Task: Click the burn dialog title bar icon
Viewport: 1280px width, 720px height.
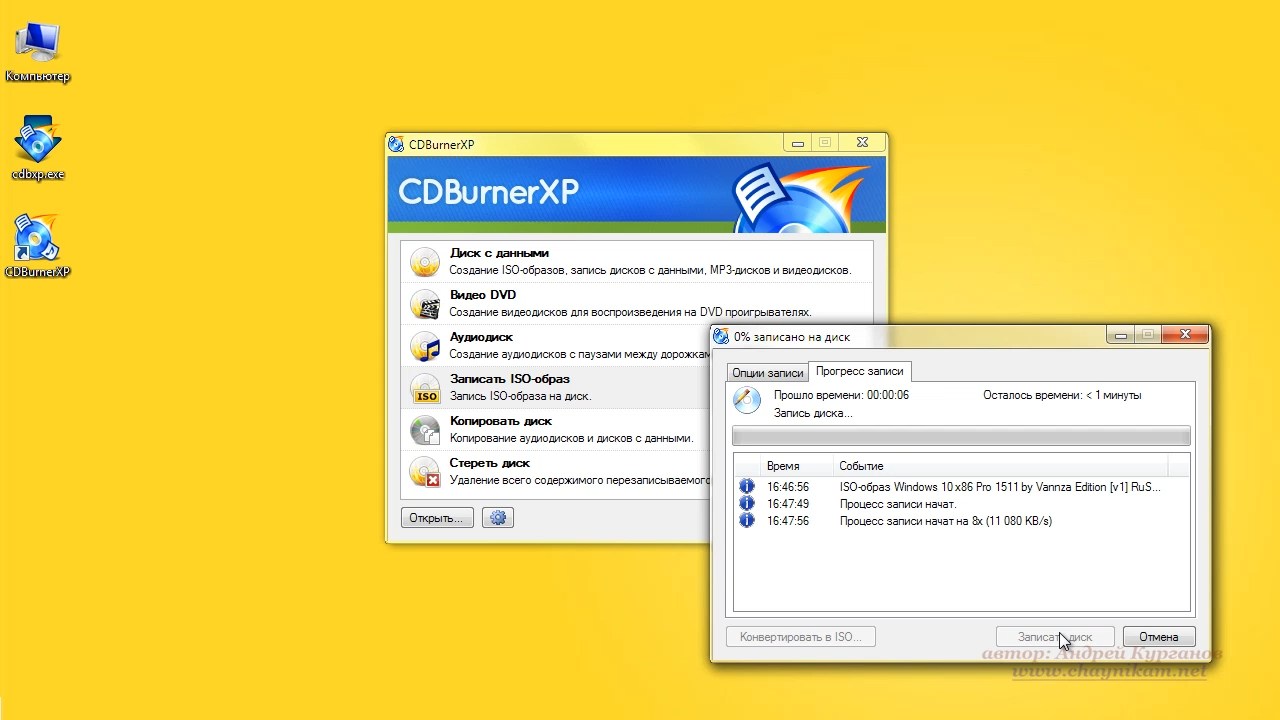Action: [722, 337]
